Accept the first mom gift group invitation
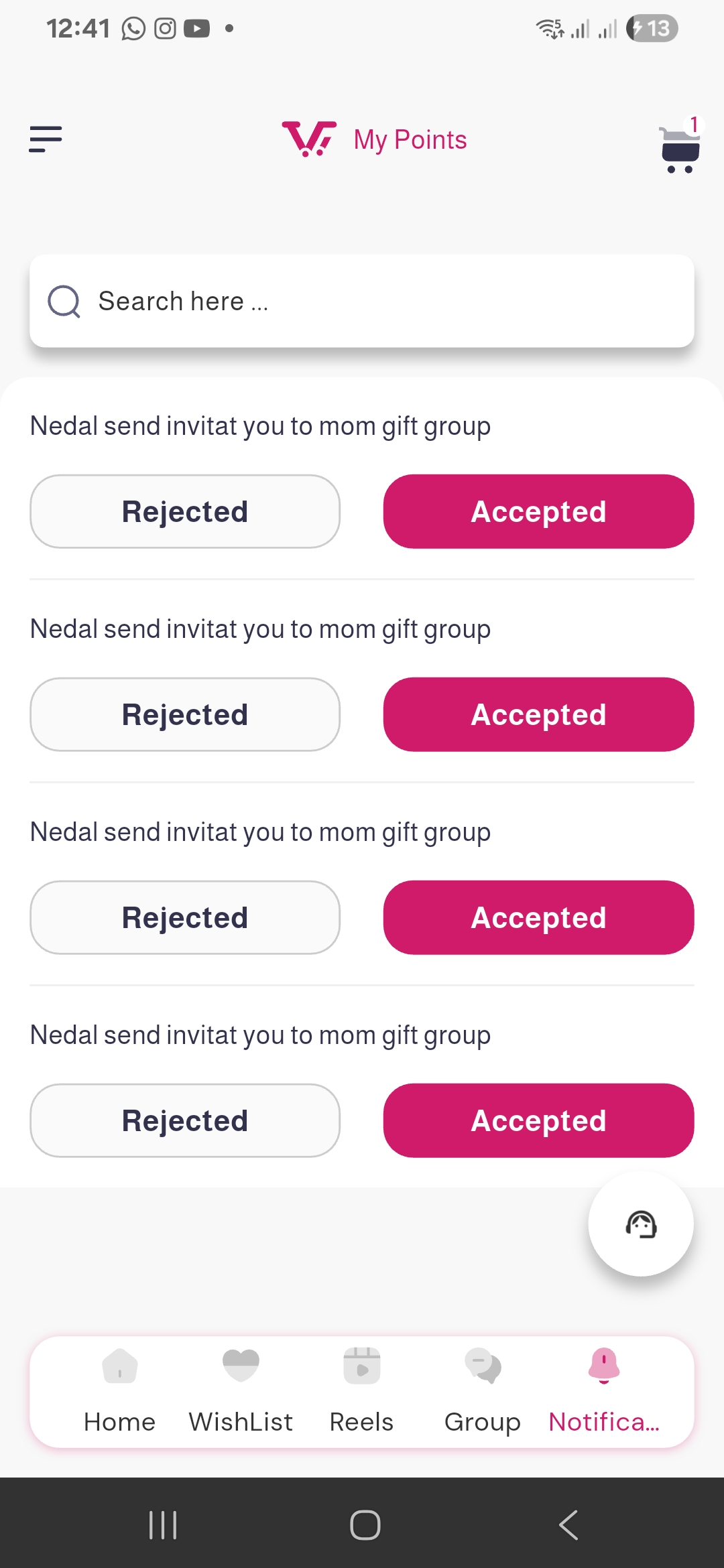Screen dimensions: 724x1568 click(x=539, y=511)
